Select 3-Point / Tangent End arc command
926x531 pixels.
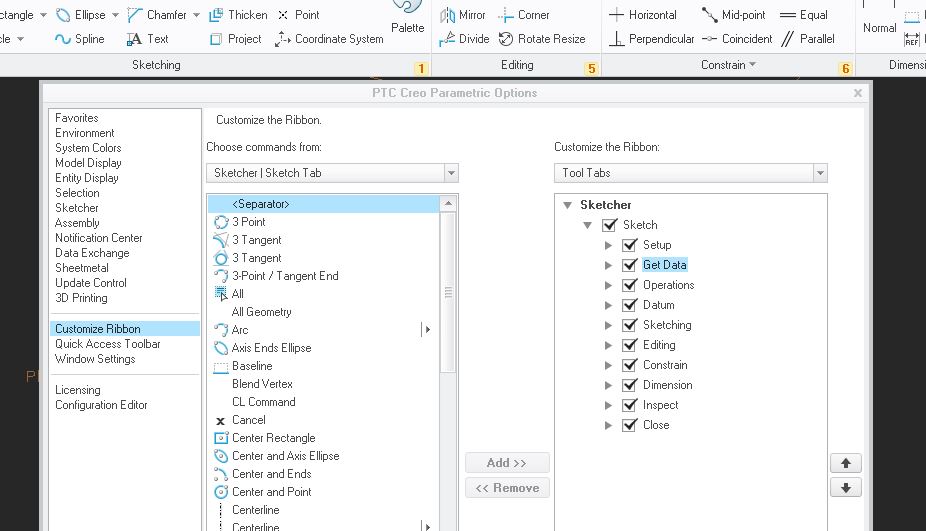pyautogui.click(x=324, y=276)
